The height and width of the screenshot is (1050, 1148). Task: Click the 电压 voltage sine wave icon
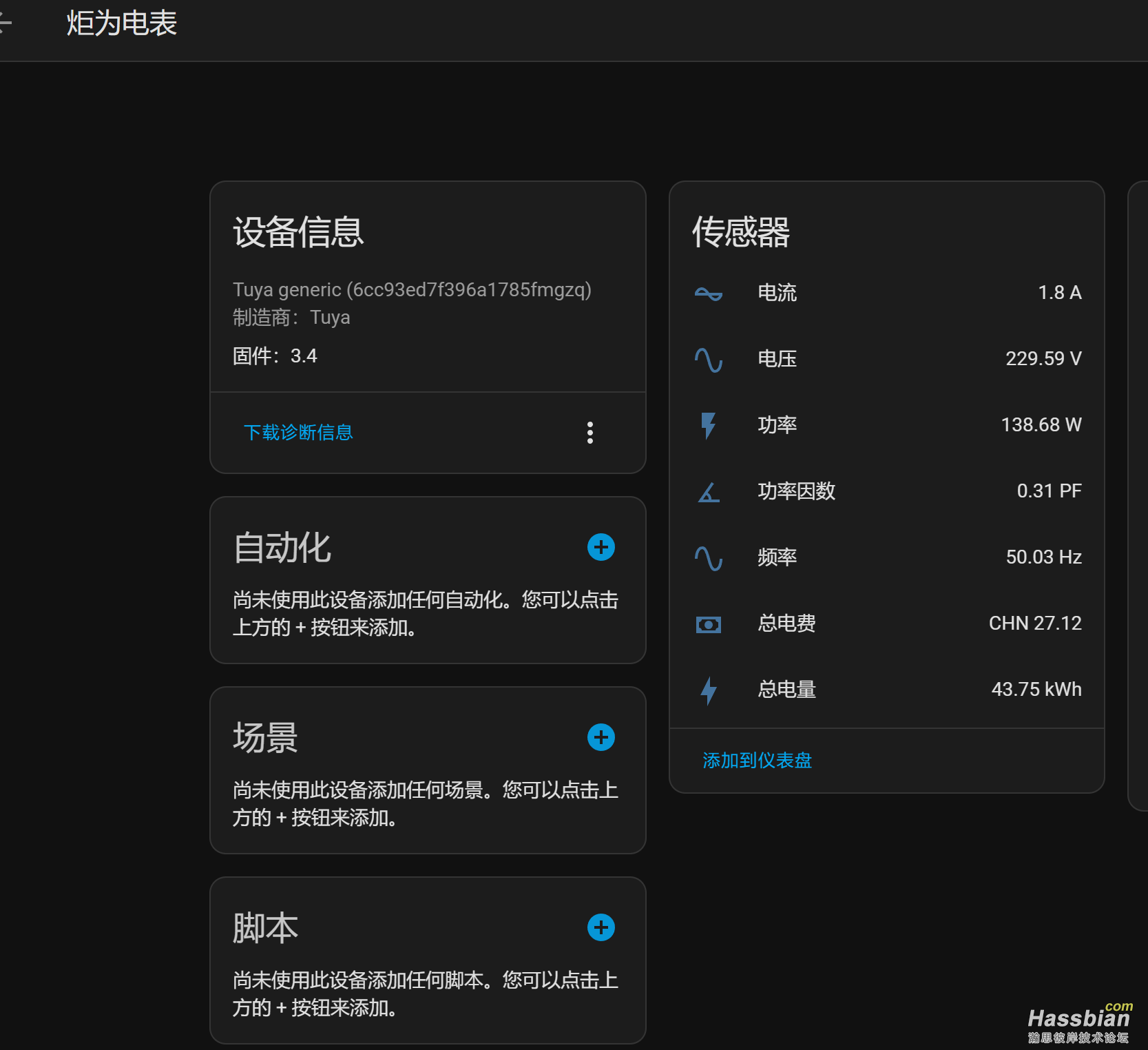coord(709,360)
